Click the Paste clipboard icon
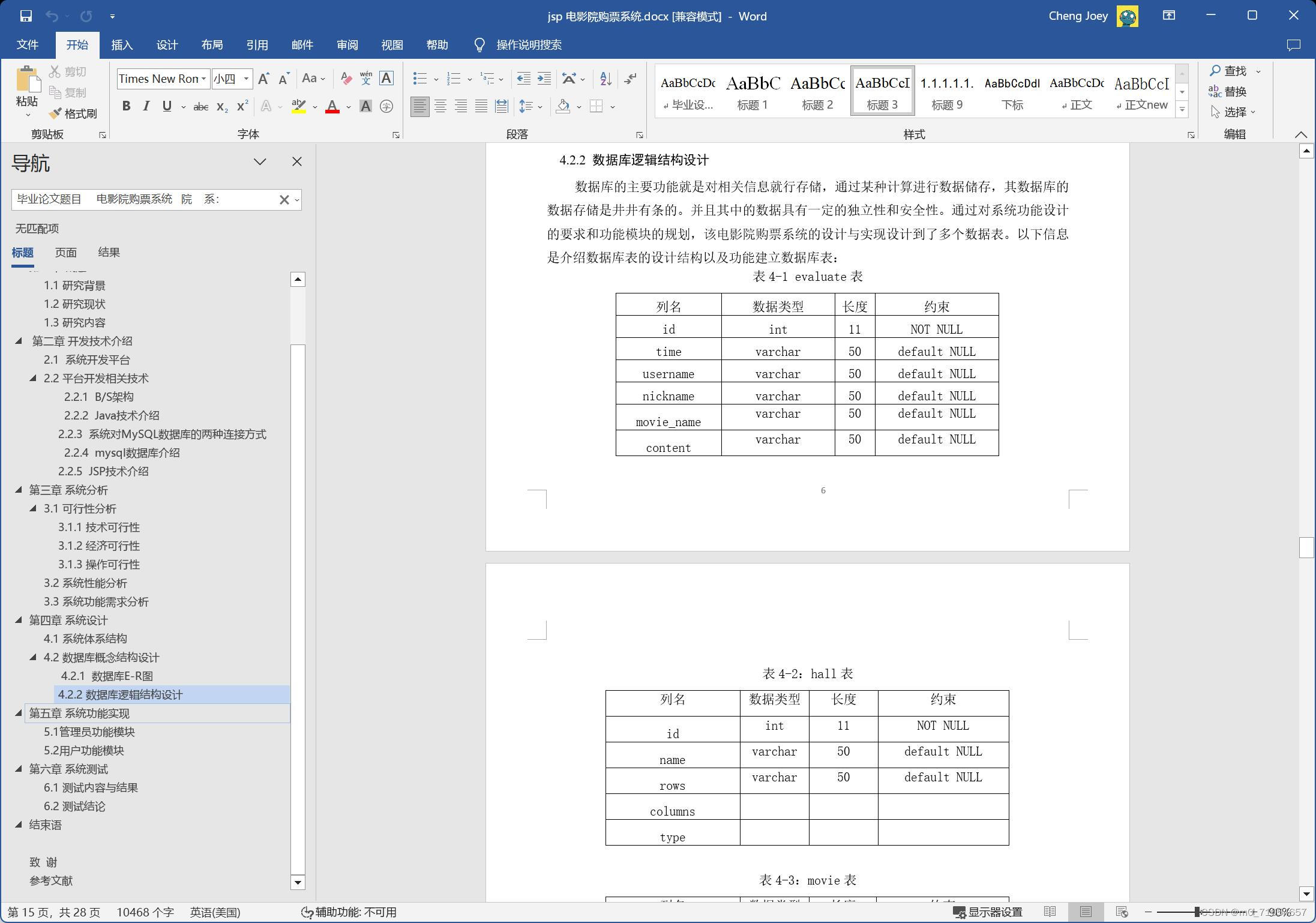 (x=27, y=80)
